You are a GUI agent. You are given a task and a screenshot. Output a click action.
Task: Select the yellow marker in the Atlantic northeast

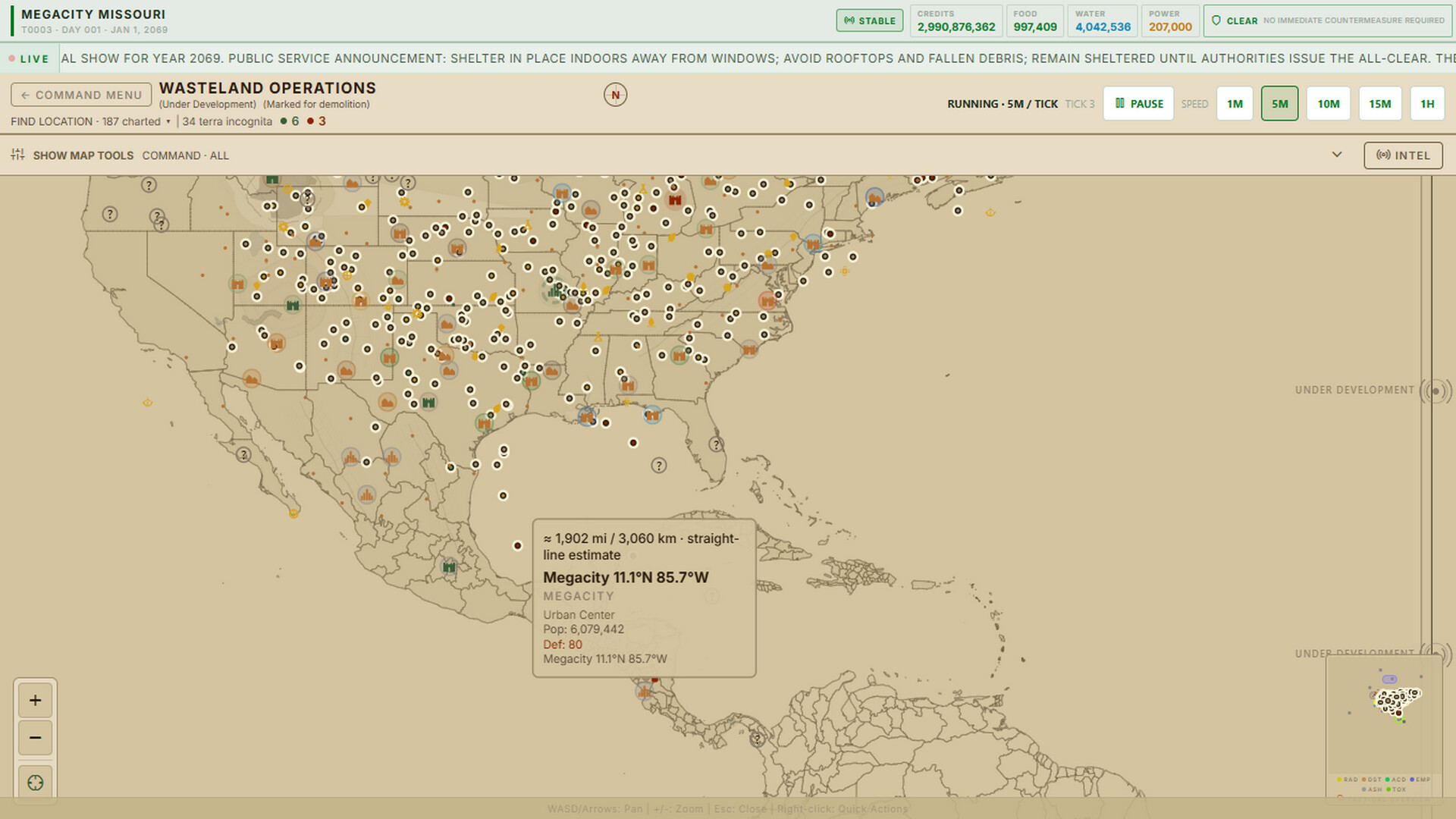point(990,213)
